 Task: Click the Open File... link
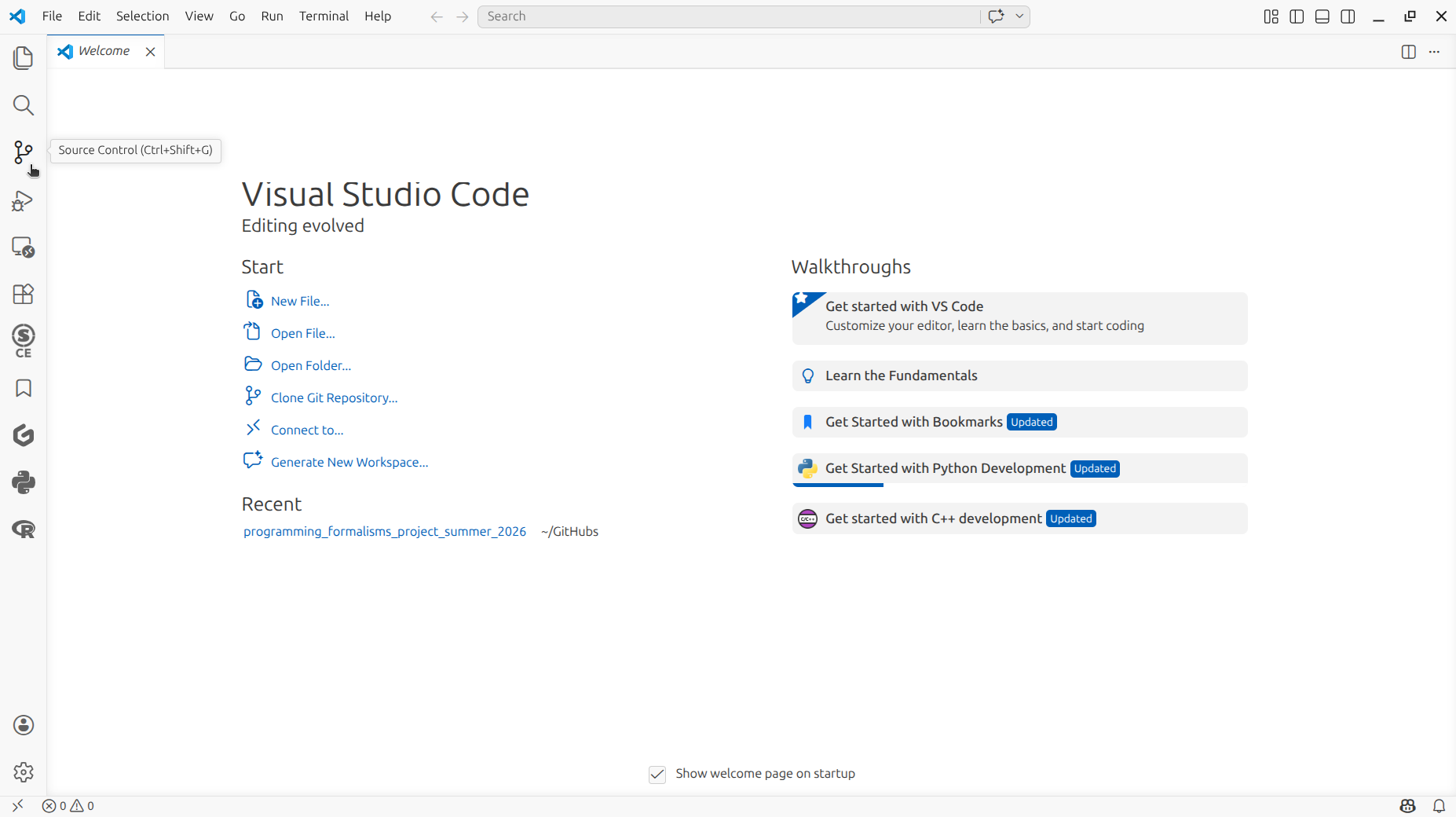[302, 333]
